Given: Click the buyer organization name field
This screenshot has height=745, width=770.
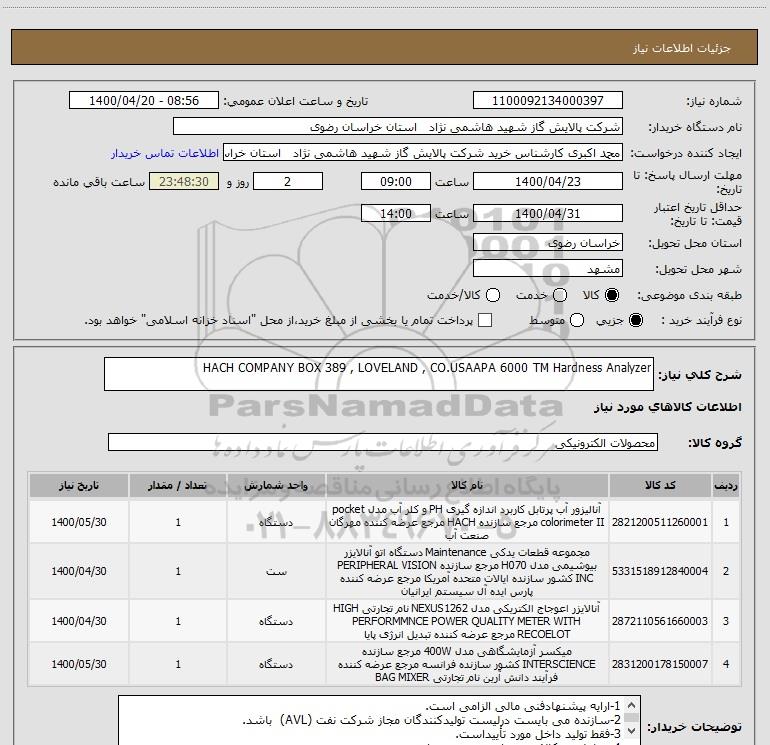Looking at the screenshot, I should pos(398,127).
